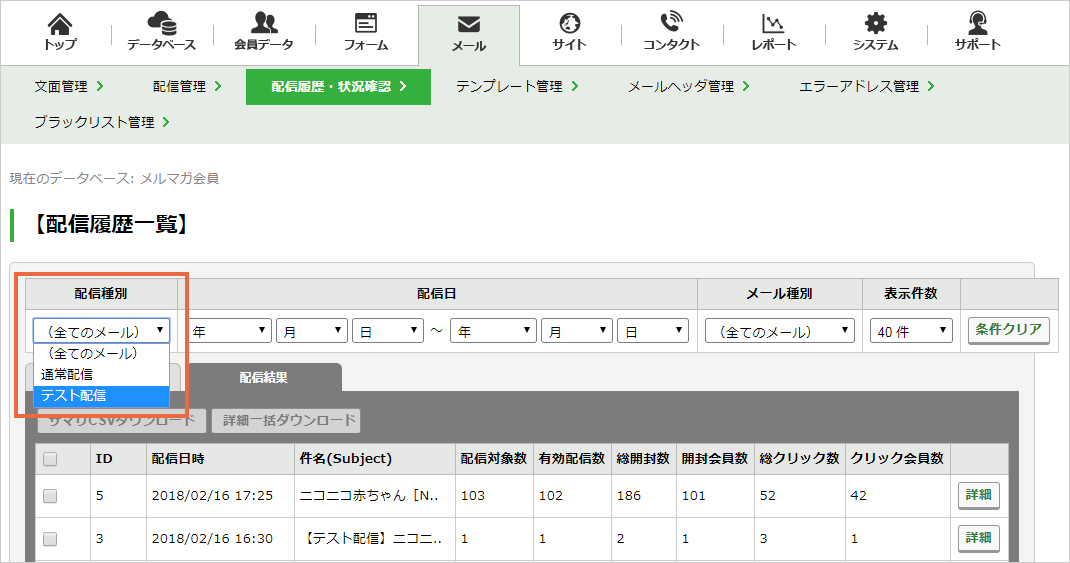This screenshot has width=1070, height=563.
Task: Click the 【配信履歴一覧】 heading
Action: [111, 225]
